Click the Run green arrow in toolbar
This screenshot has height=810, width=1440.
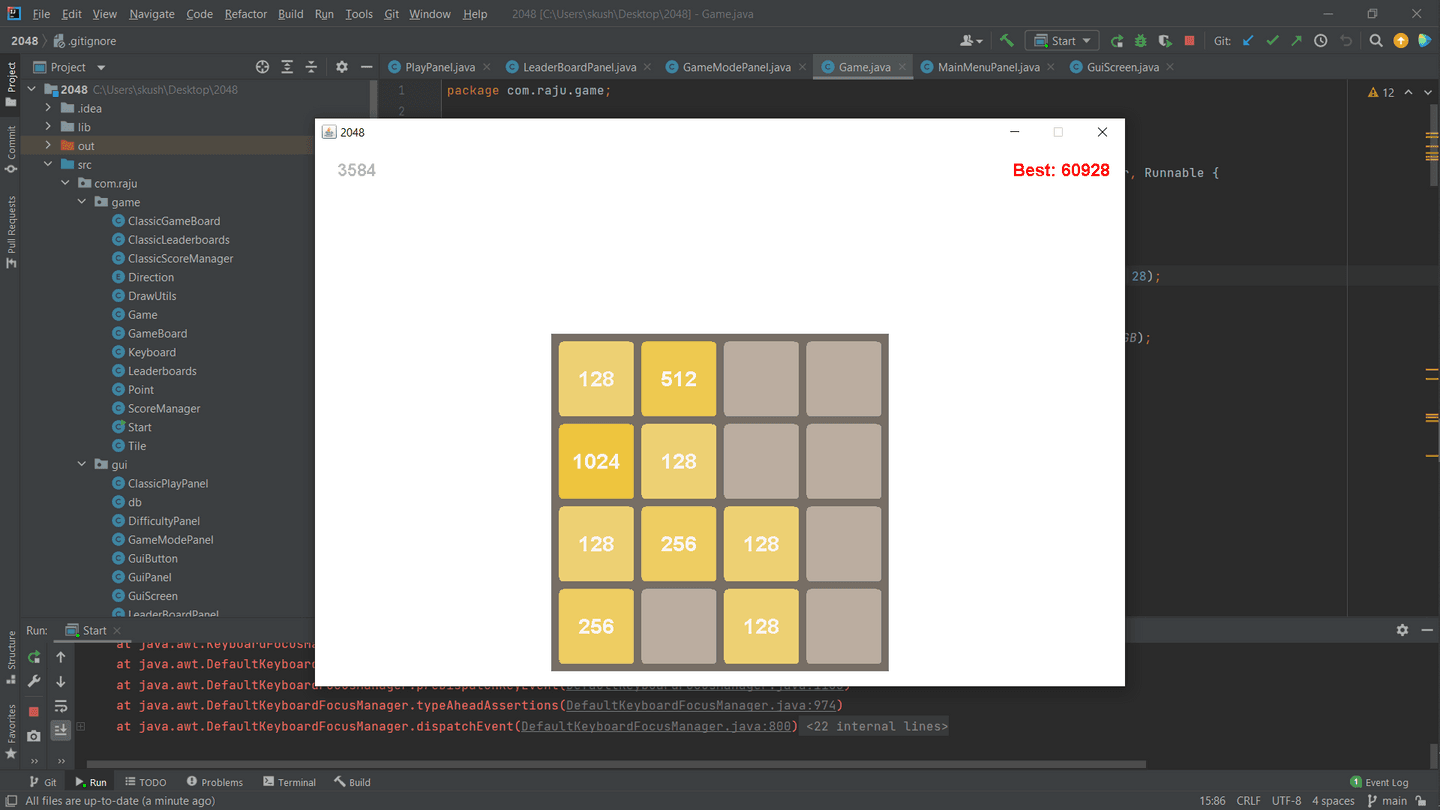pyautogui.click(x=1117, y=41)
